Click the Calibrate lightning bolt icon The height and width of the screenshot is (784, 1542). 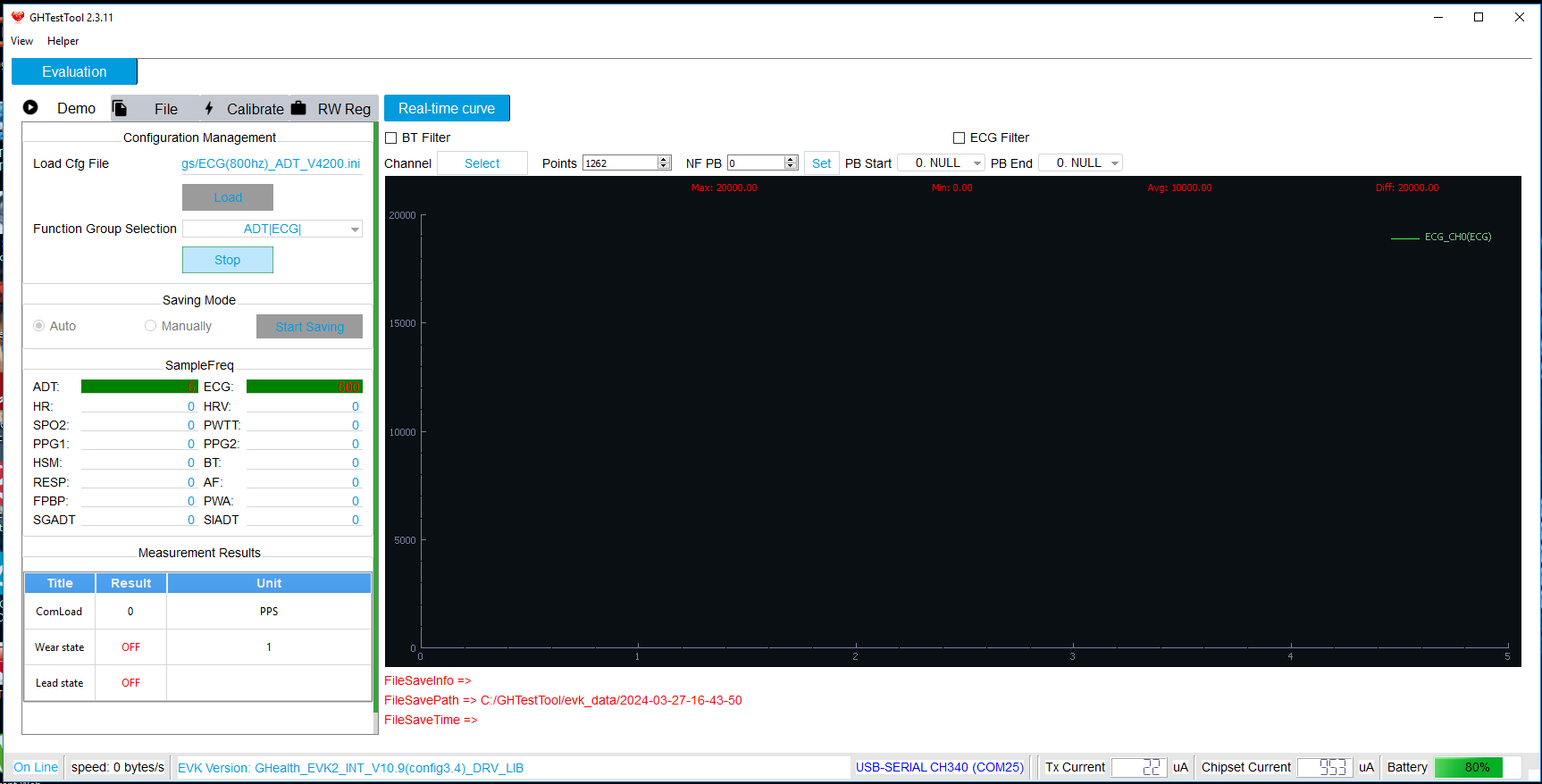pyautogui.click(x=209, y=108)
